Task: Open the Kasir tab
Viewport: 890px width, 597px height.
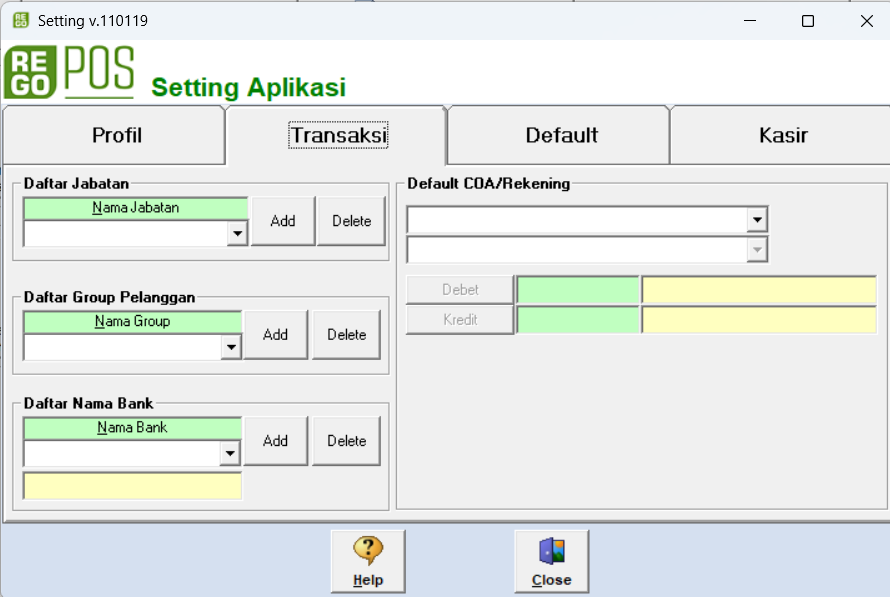Action: [782, 135]
